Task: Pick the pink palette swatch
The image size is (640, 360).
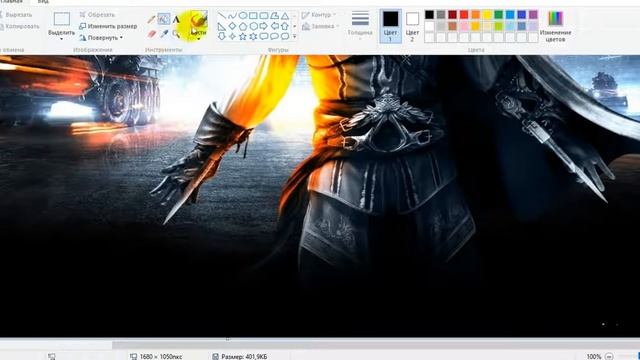Action: [464, 27]
